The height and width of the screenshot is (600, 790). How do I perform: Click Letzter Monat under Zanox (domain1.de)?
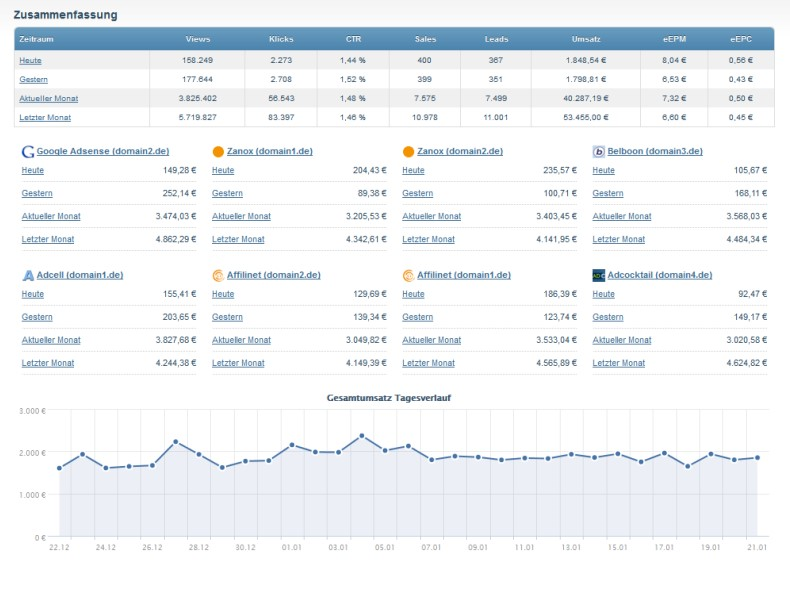238,239
